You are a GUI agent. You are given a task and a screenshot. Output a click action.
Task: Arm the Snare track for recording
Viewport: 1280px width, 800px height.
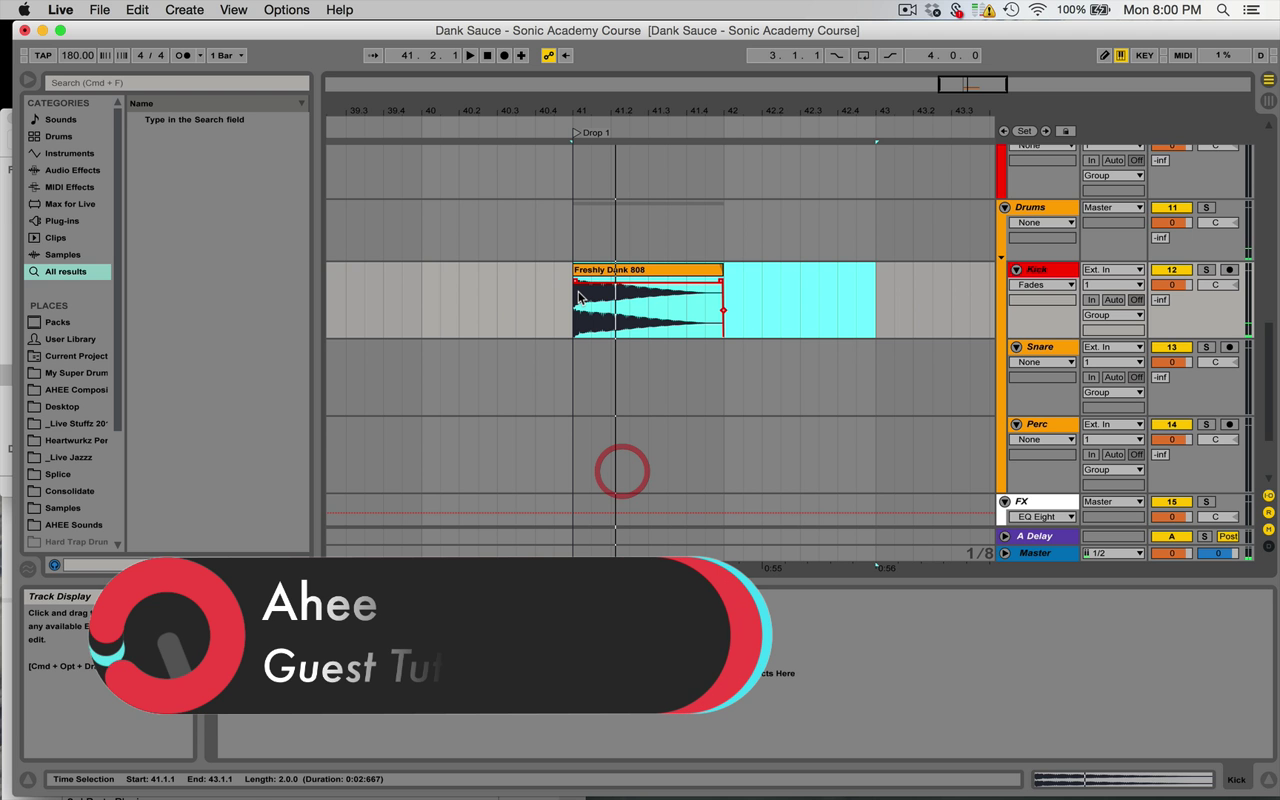pos(1229,347)
